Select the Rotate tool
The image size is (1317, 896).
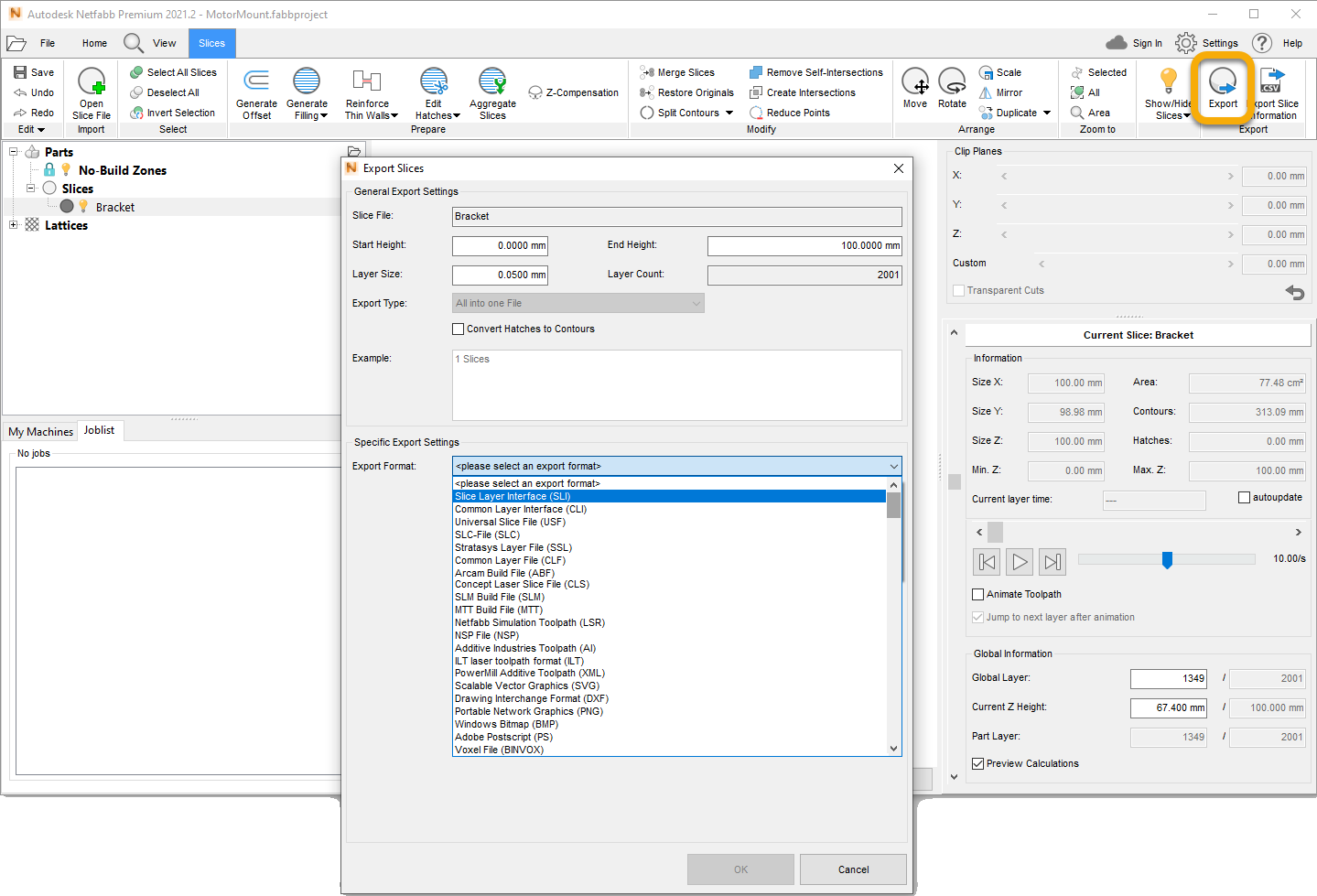952,88
